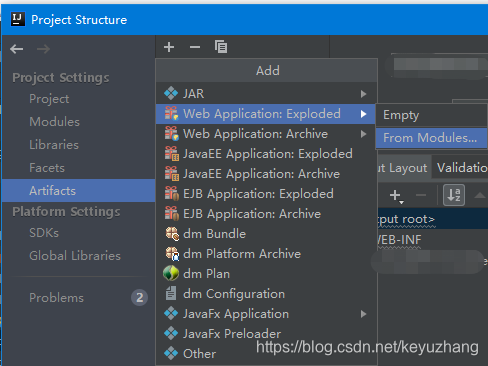Click the move up arrow in Output Layout toolbar
488x366 pixels.
point(480,195)
